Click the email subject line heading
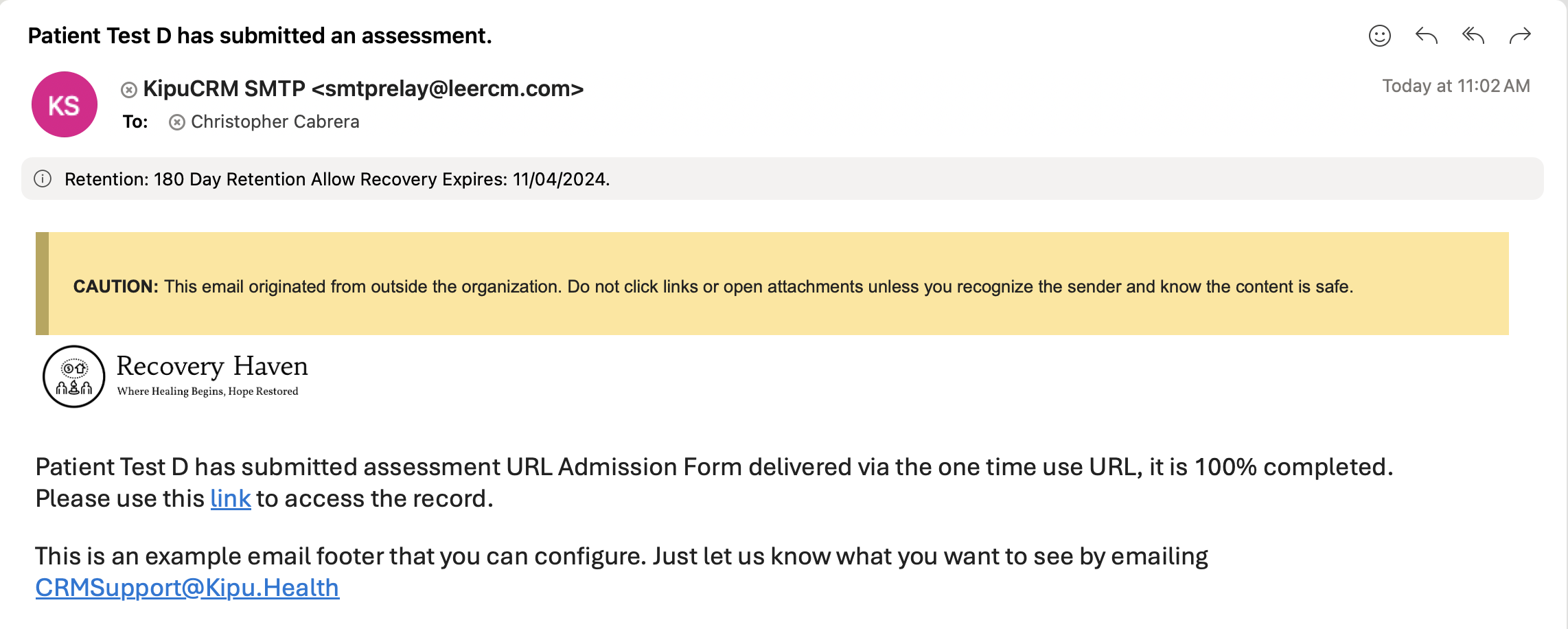Image resolution: width=1568 pixels, height=629 pixels. tap(260, 36)
